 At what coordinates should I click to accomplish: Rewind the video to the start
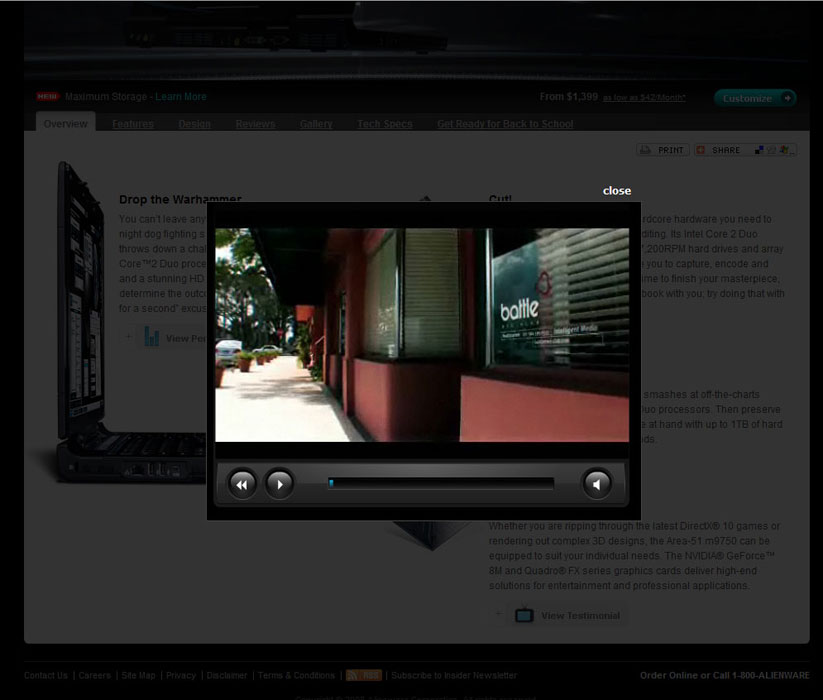(242, 484)
